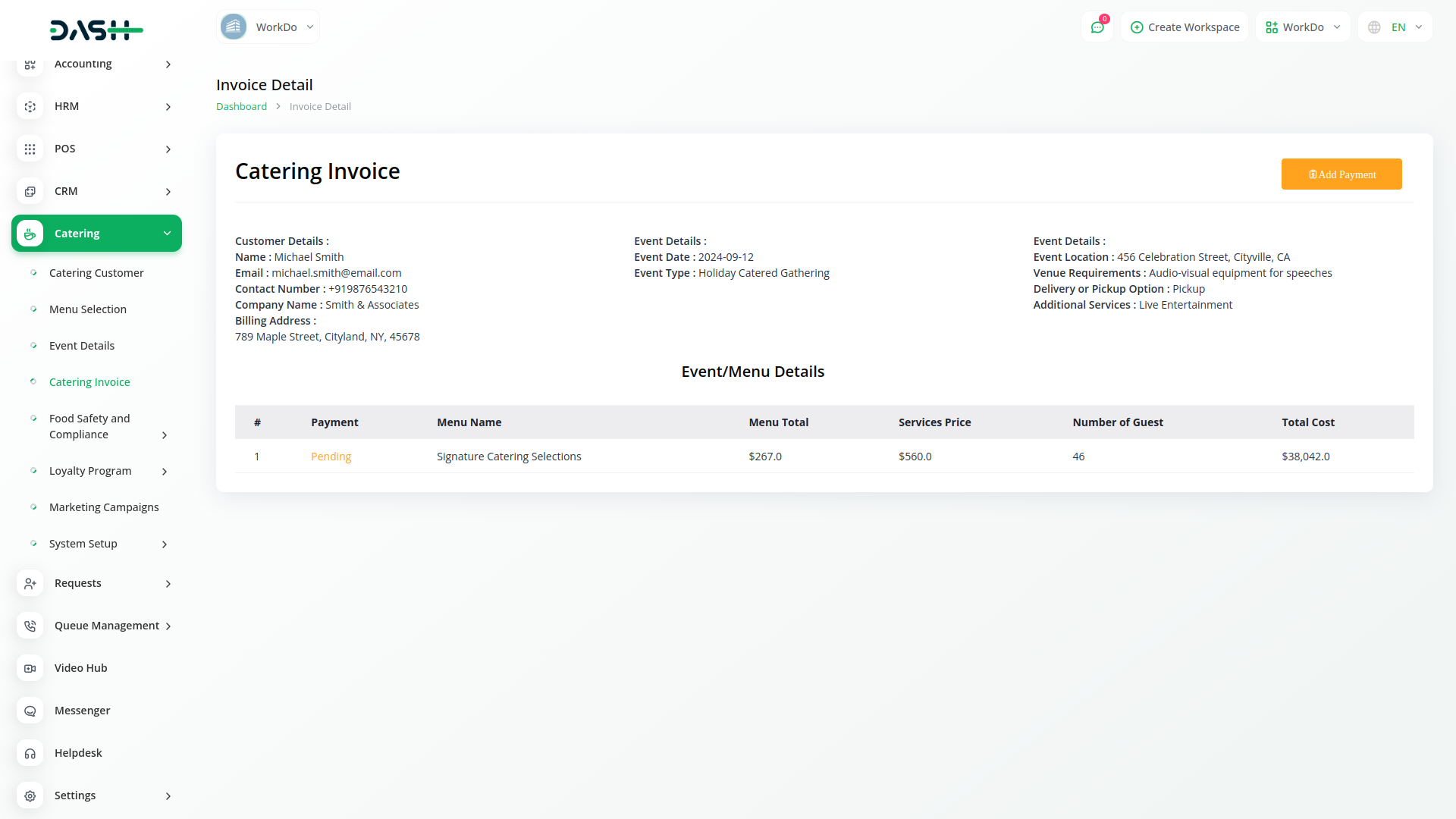
Task: Go to Marketing Campaigns menu item
Action: point(104,507)
